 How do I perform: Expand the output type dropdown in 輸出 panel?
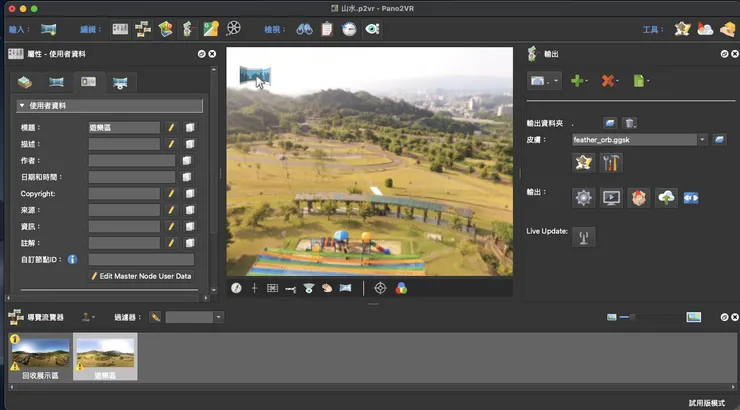[544, 80]
